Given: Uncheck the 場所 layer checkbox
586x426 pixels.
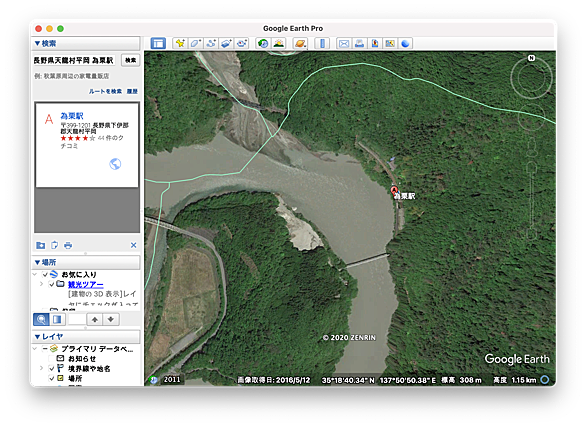Looking at the screenshot, I should [52, 378].
